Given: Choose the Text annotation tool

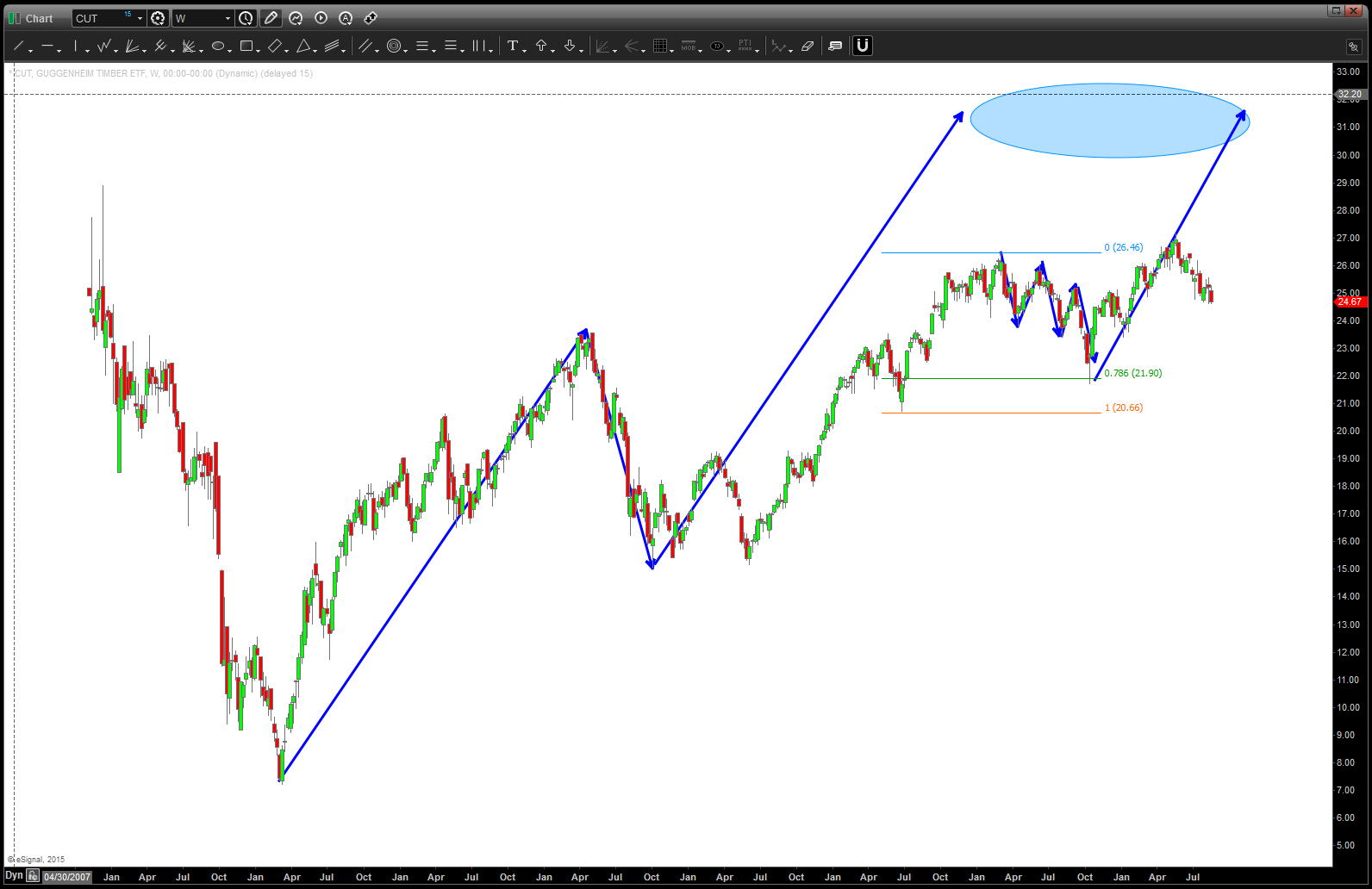Looking at the screenshot, I should point(513,47).
